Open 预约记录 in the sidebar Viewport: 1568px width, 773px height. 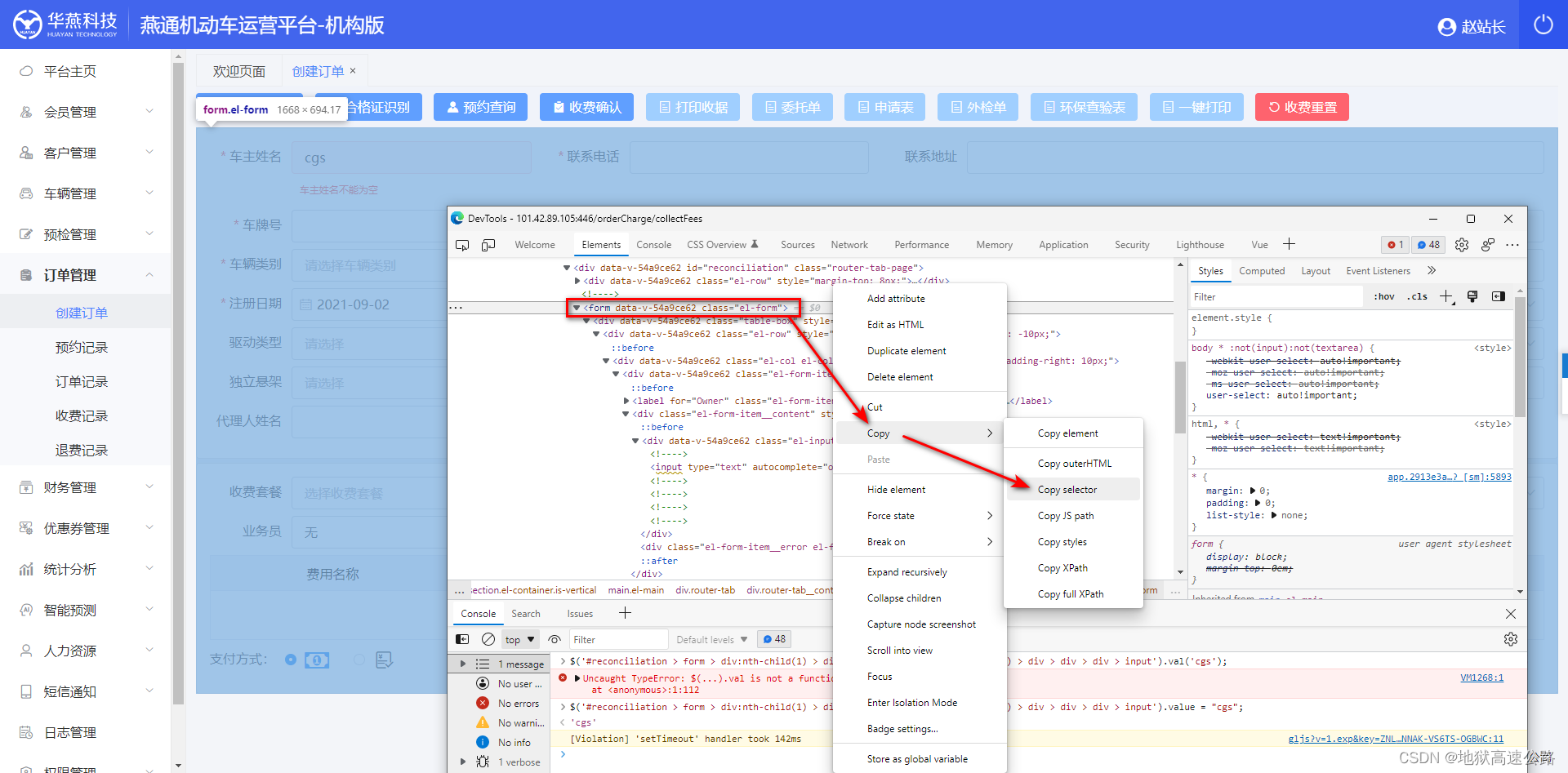tap(82, 347)
